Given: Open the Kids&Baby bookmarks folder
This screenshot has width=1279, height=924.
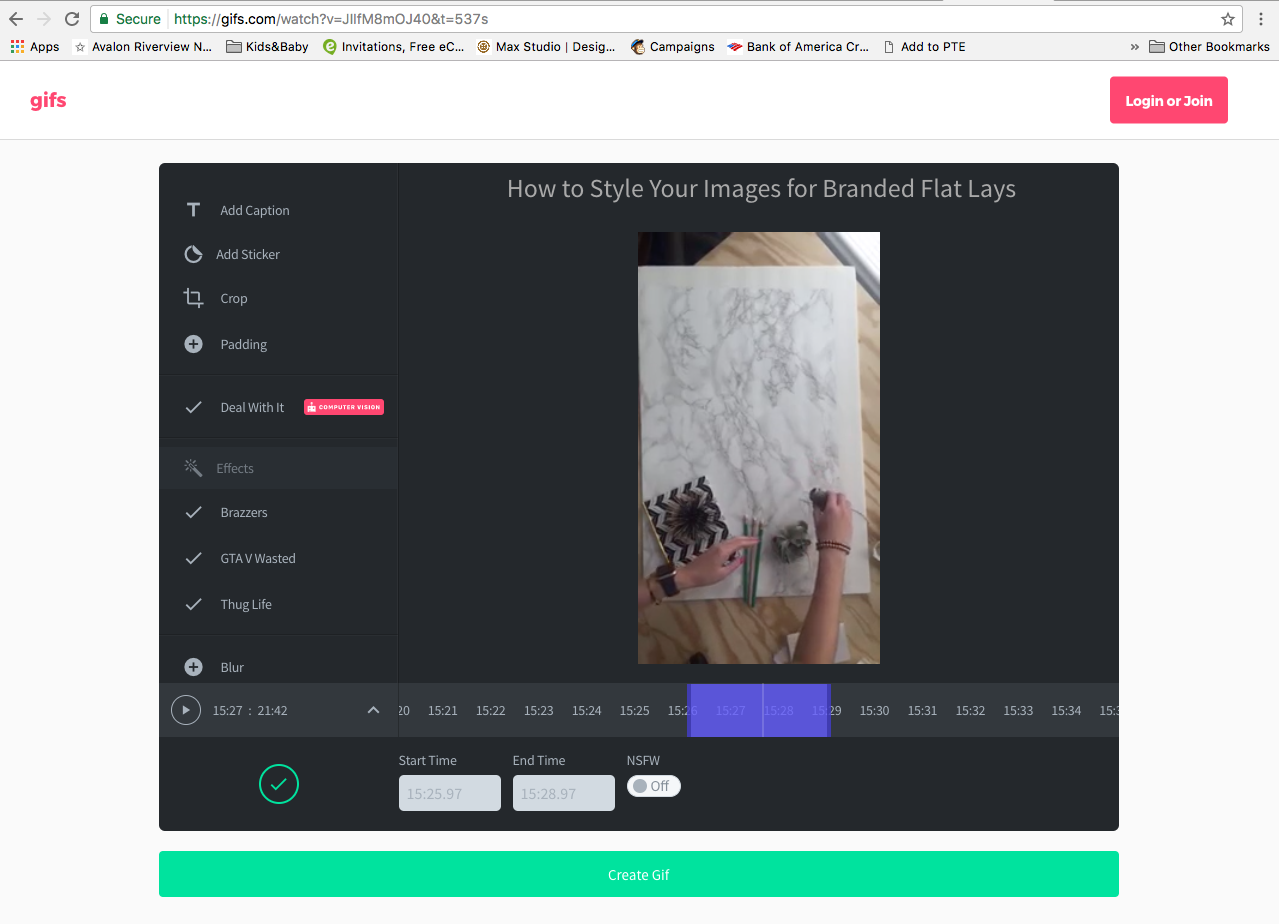Looking at the screenshot, I should pyautogui.click(x=267, y=46).
